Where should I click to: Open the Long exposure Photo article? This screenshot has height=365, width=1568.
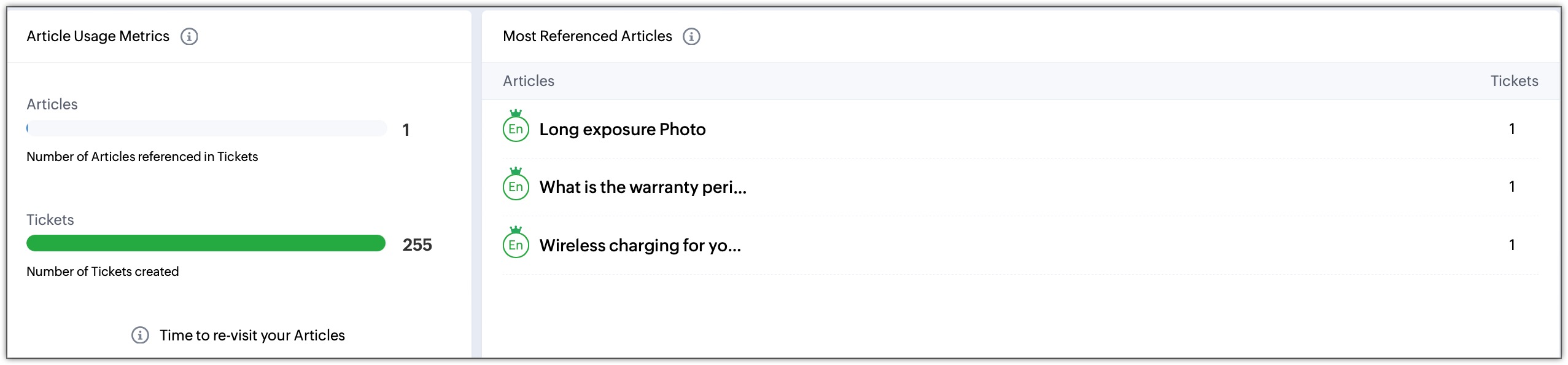point(622,130)
